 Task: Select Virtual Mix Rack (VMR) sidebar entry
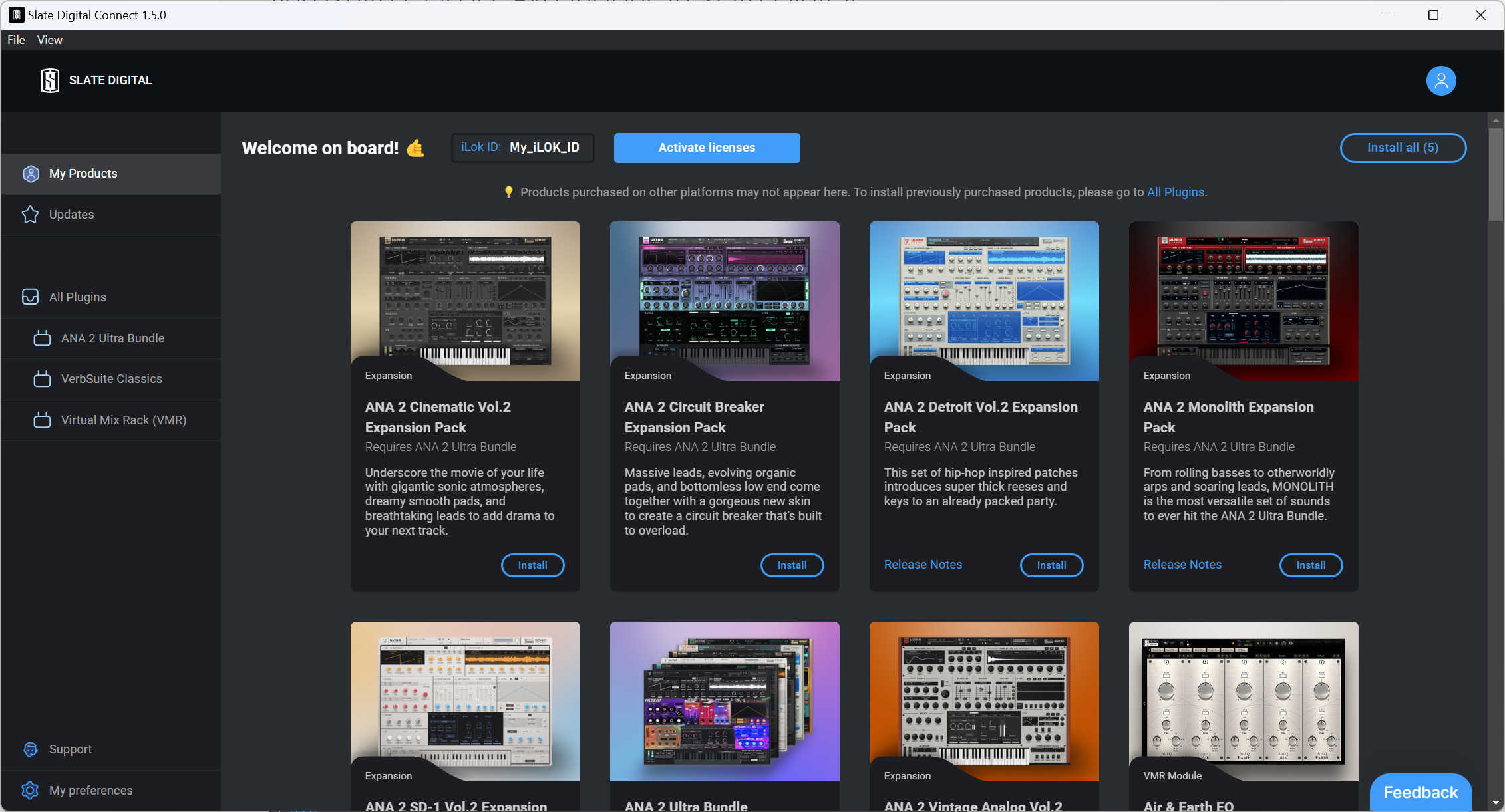[x=111, y=420]
